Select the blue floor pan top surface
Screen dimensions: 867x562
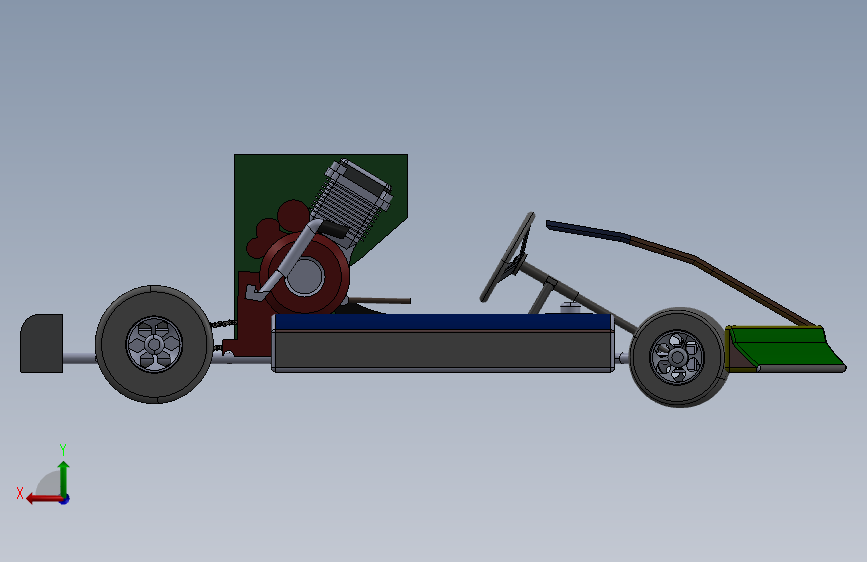(442, 321)
